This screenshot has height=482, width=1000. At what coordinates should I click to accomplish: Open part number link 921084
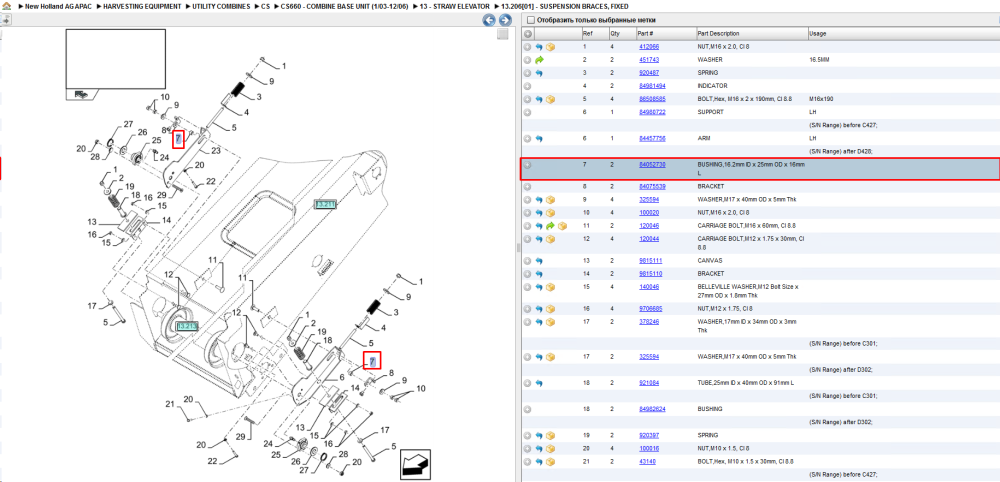pos(649,383)
